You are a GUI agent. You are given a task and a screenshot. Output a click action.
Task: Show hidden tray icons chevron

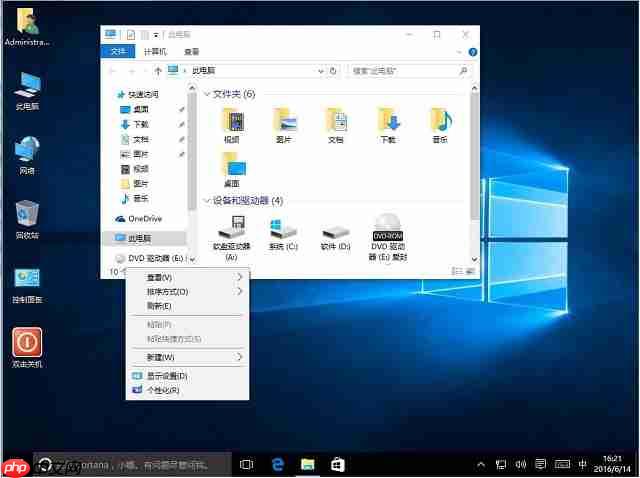481,464
